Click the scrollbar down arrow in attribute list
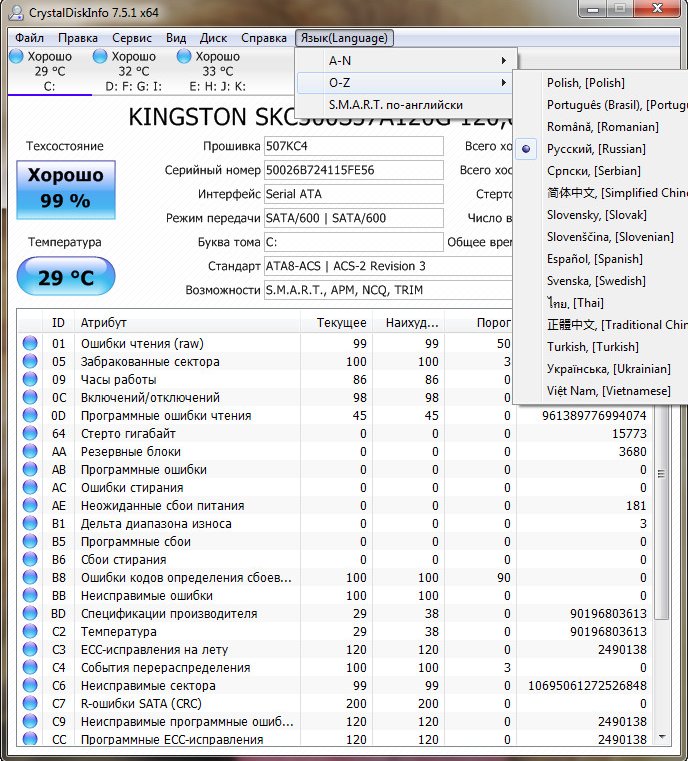This screenshot has width=688, height=761. (x=662, y=737)
